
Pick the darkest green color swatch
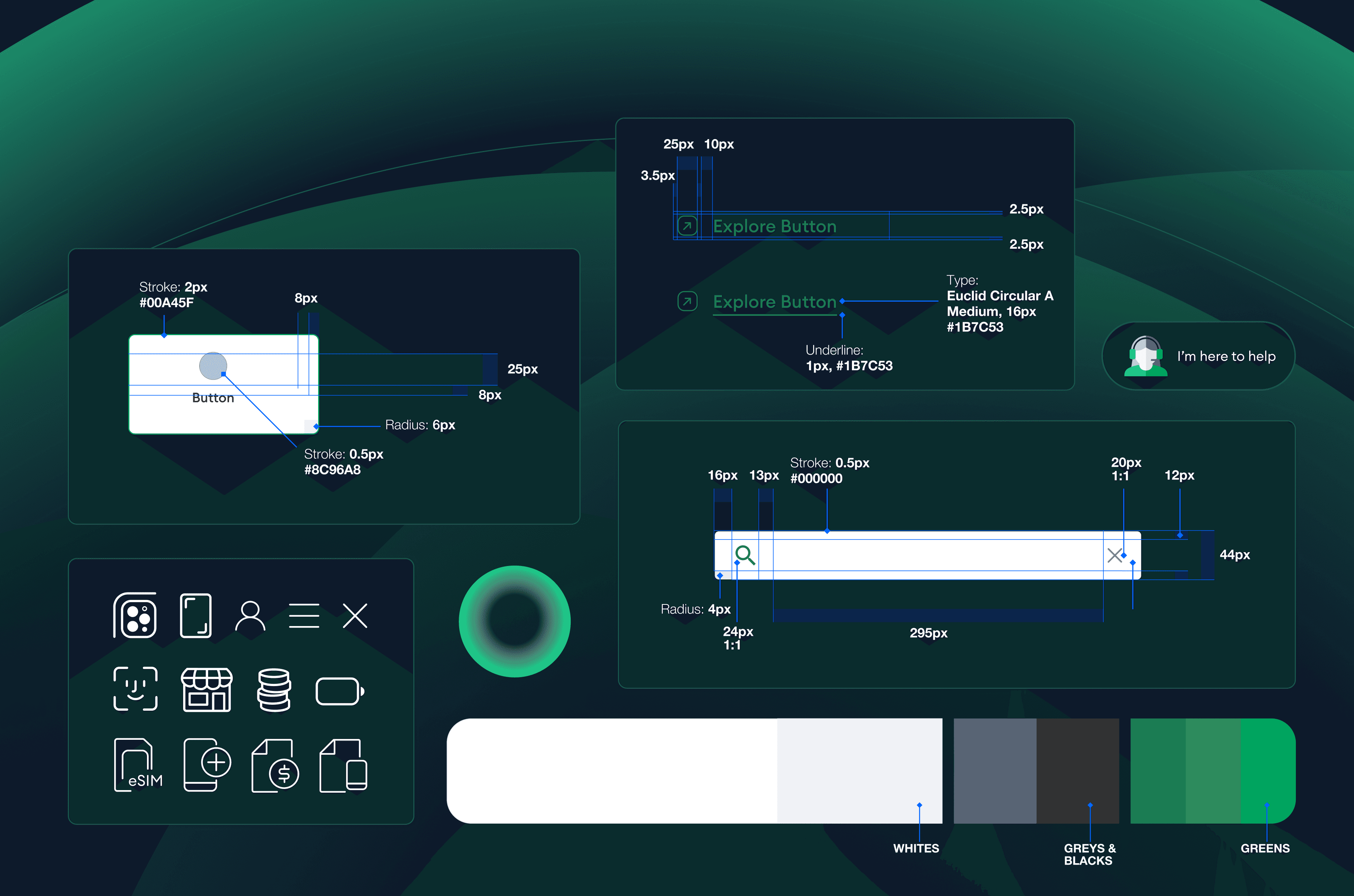(1158, 771)
